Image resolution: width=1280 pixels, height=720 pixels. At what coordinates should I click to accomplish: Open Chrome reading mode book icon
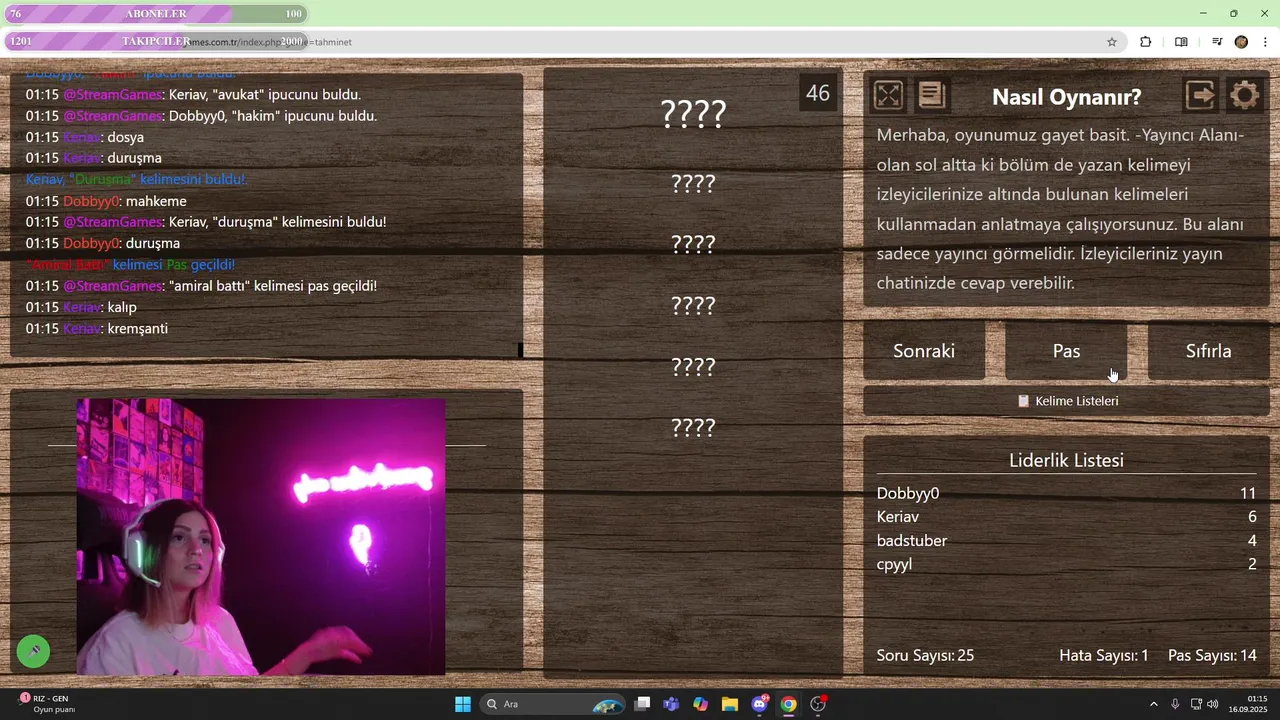point(1181,42)
